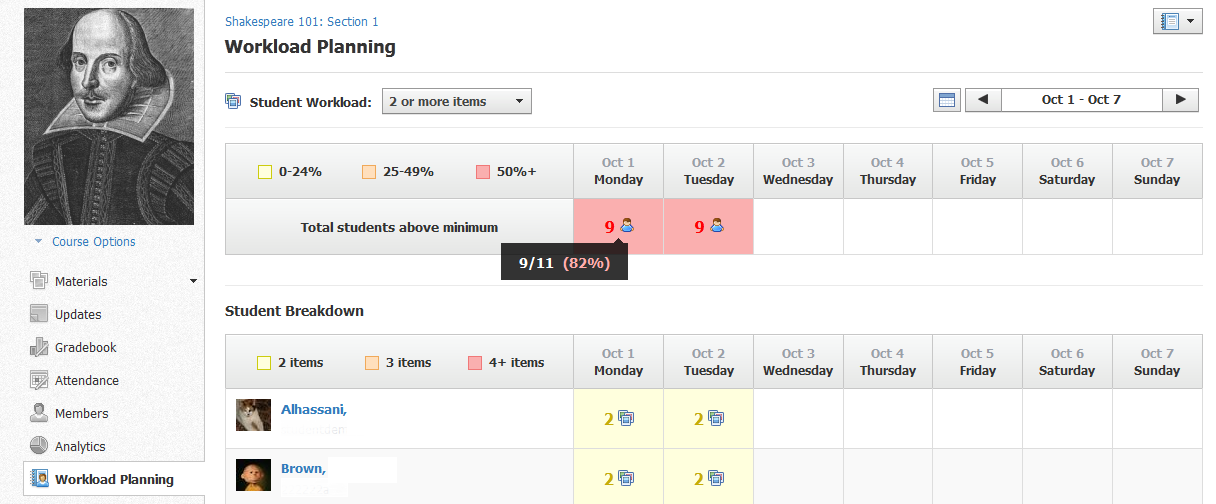
Task: Open Alhassani's student profile link
Action: pyautogui.click(x=314, y=409)
